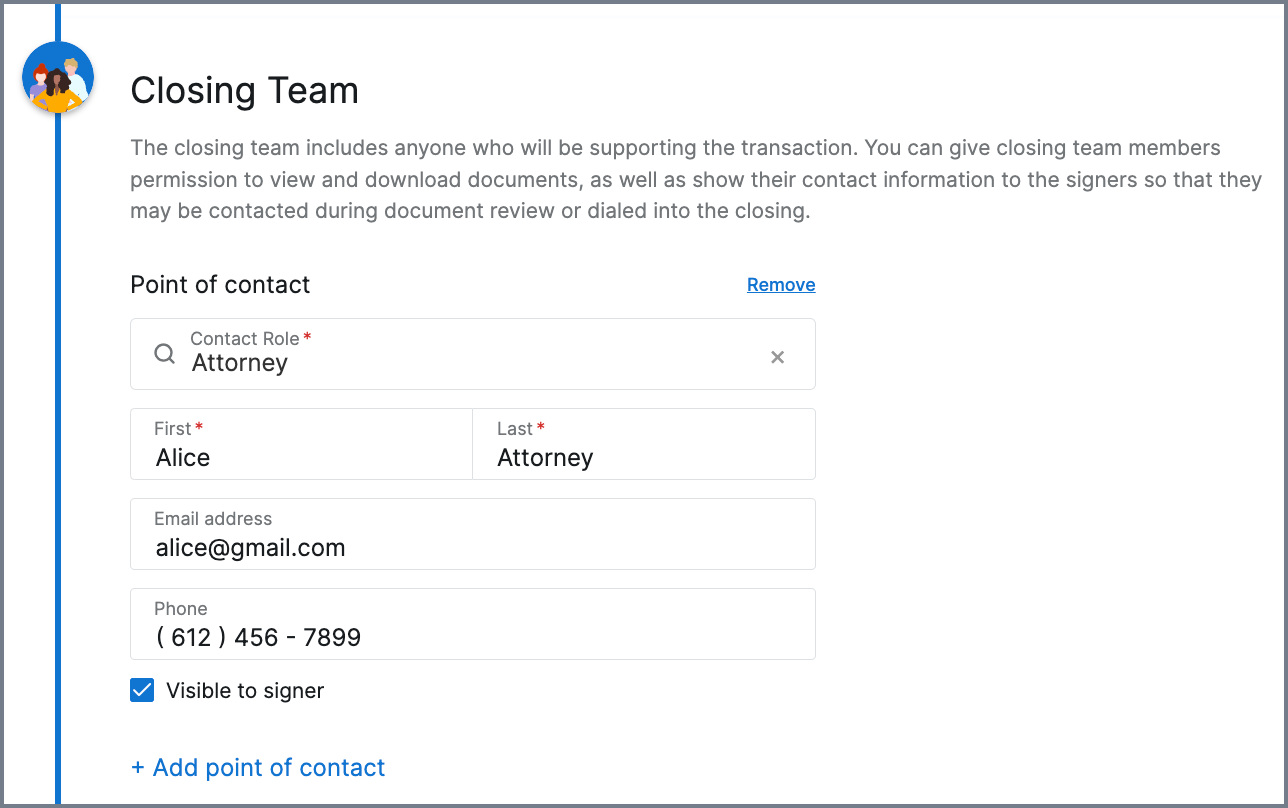Click the Point of contact section title
Viewport: 1288px width, 808px height.
220,285
